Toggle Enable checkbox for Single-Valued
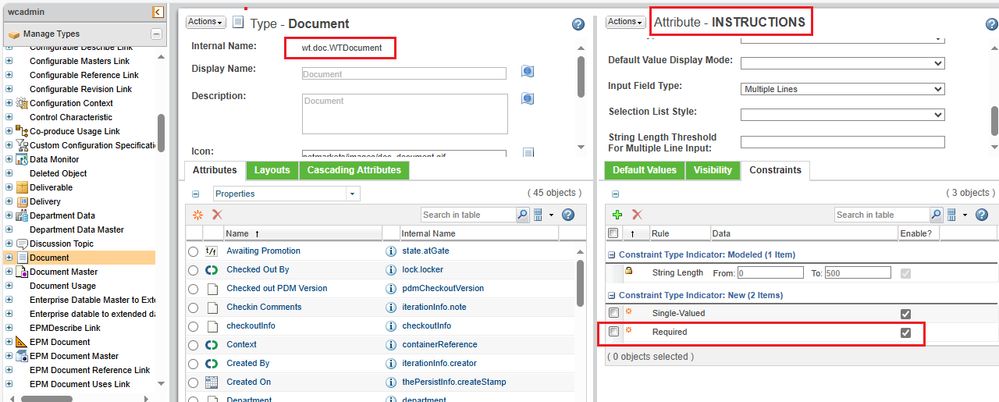 pyautogui.click(x=905, y=313)
